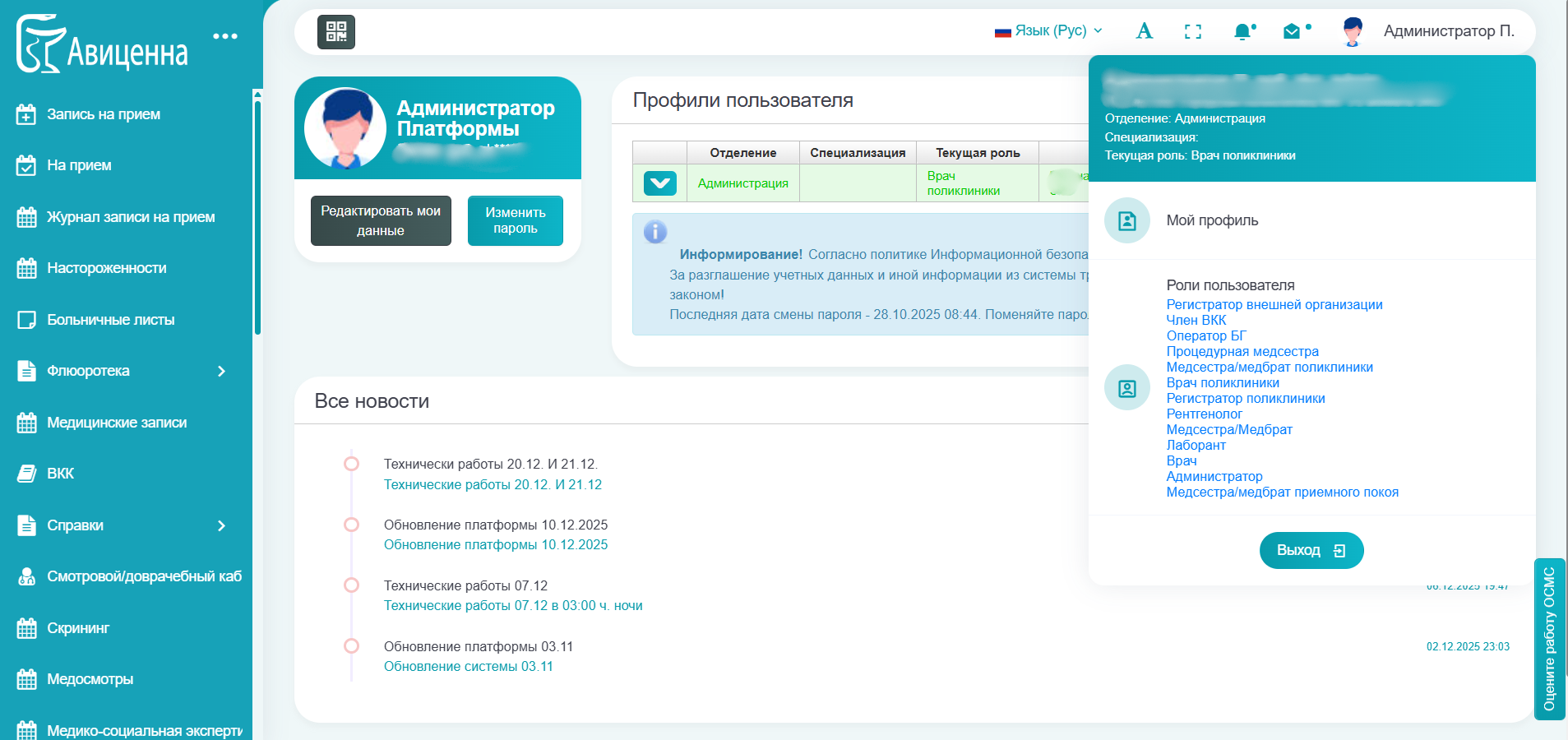Open the messages envelope icon
The height and width of the screenshot is (740, 1568).
click(1292, 32)
